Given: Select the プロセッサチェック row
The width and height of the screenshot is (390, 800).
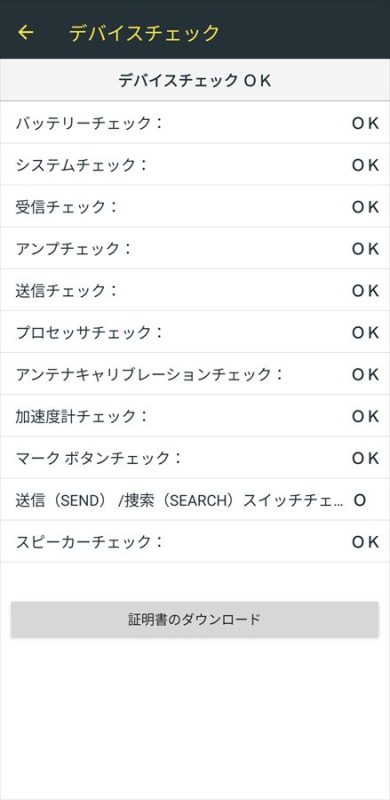Looking at the screenshot, I should 195,332.
